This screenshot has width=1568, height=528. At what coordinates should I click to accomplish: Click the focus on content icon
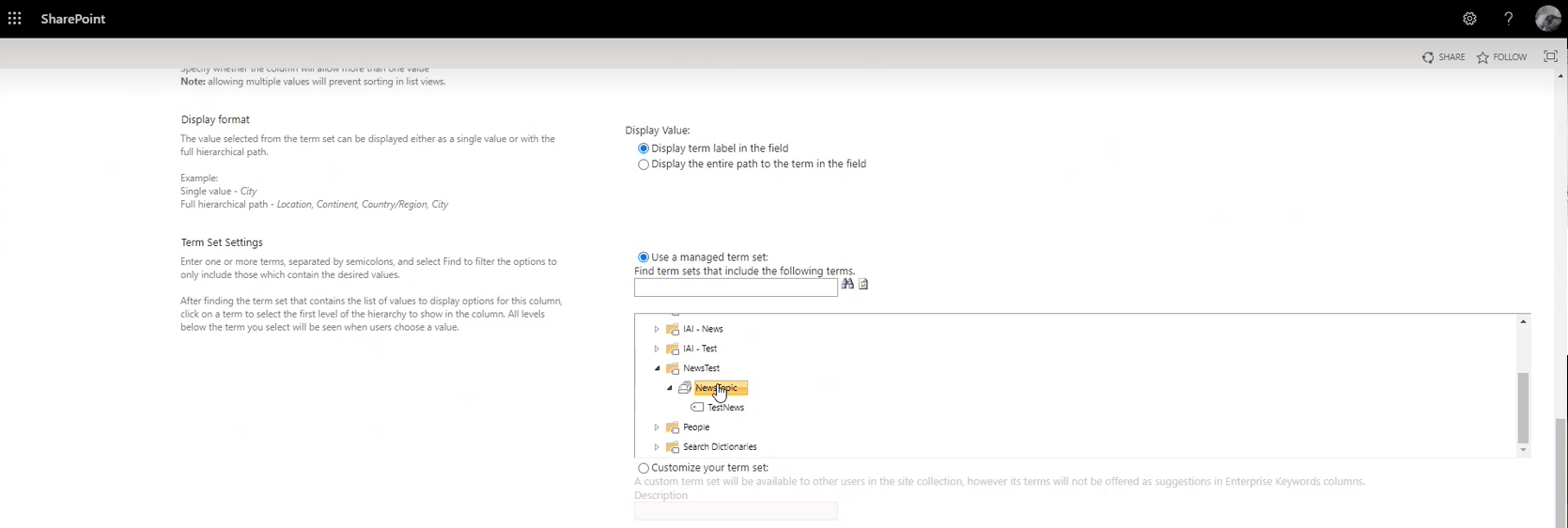[x=1550, y=56]
